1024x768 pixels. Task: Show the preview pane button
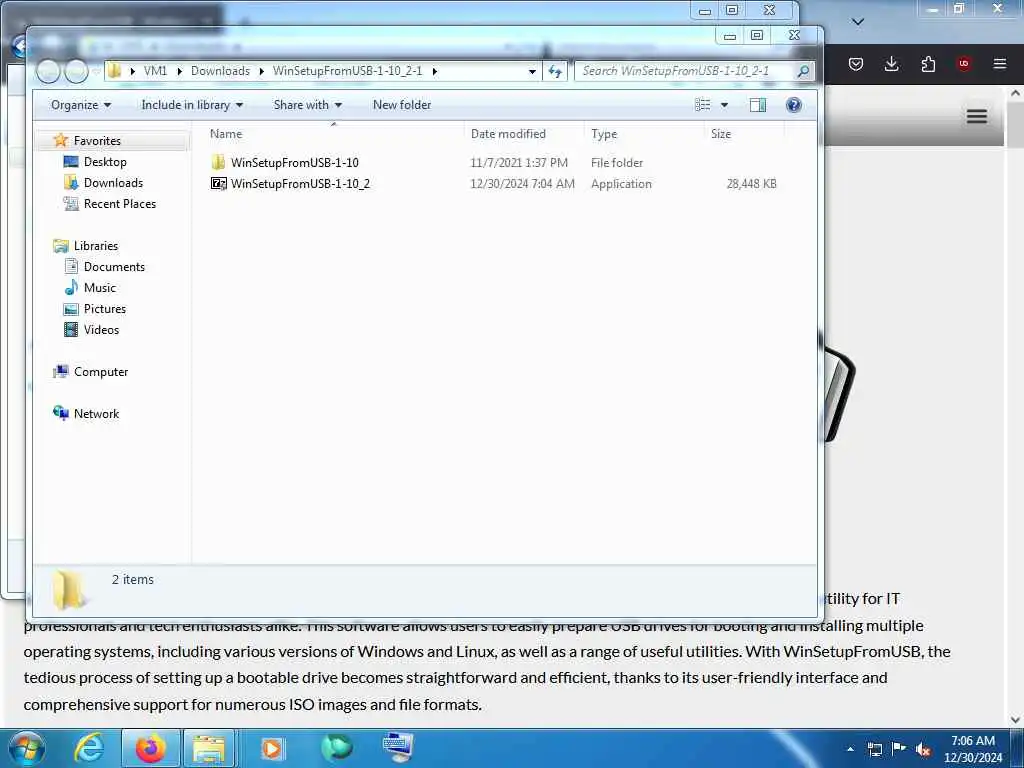coord(758,104)
